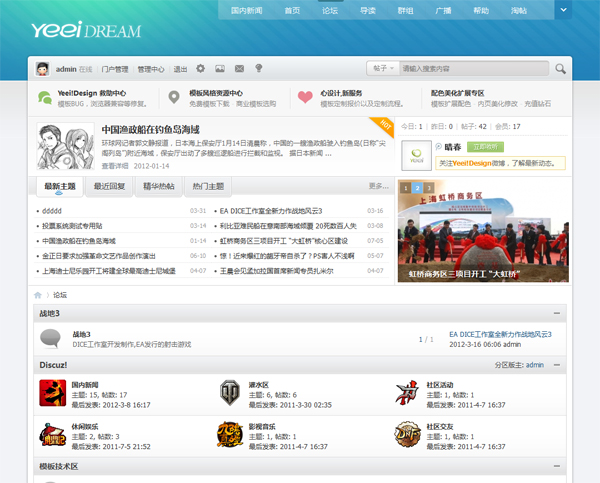Select slide 1 in image slider

click(x=405, y=188)
